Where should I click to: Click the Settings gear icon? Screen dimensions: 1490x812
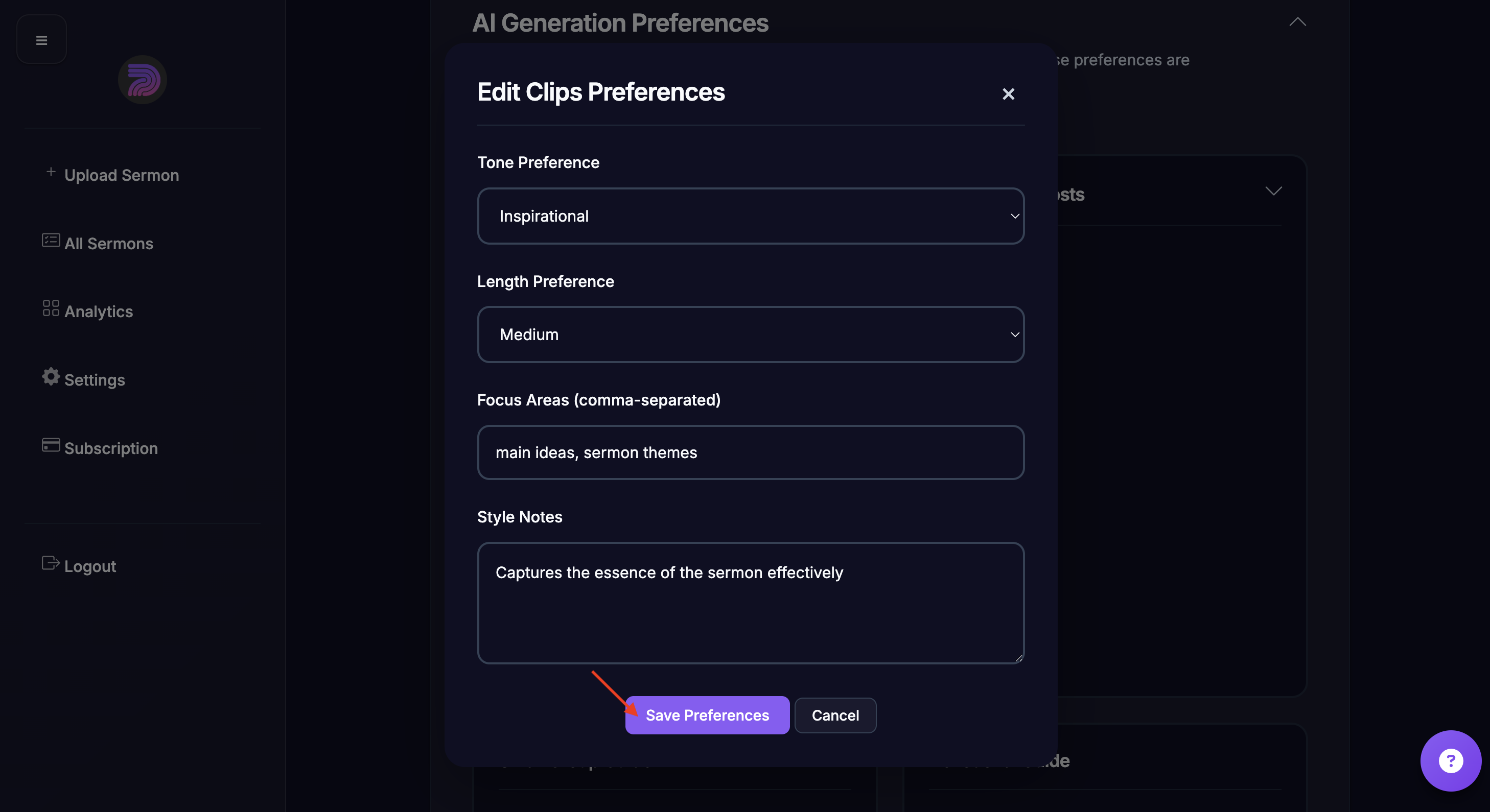pos(51,376)
